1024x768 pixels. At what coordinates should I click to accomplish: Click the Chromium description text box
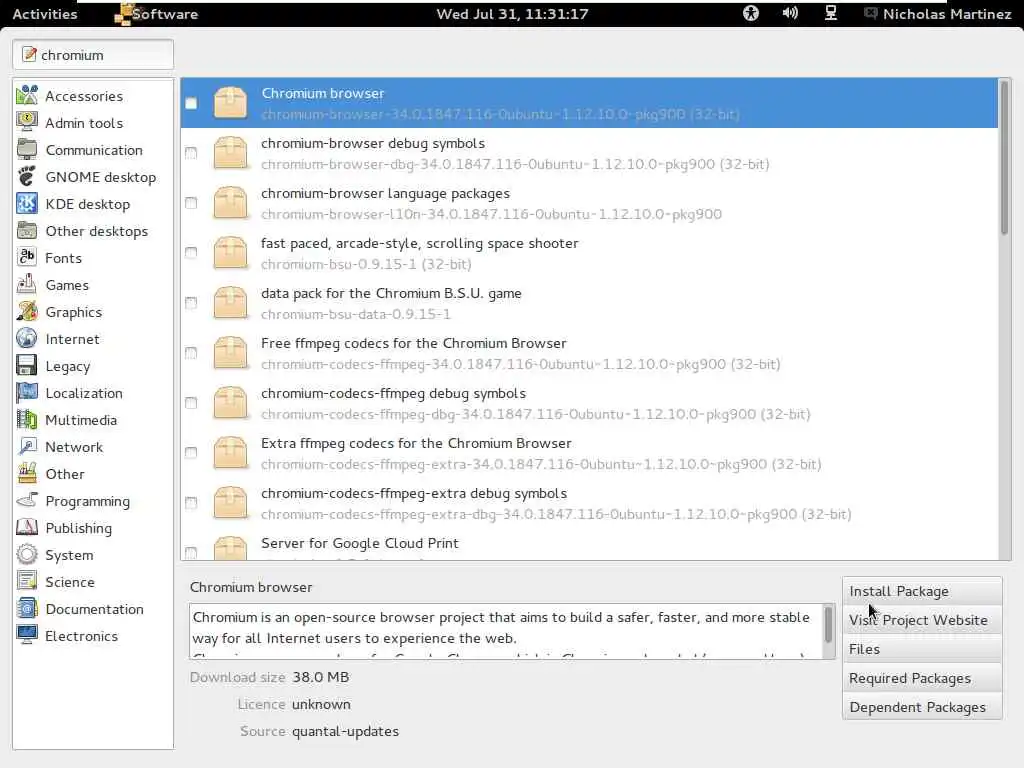(x=506, y=632)
